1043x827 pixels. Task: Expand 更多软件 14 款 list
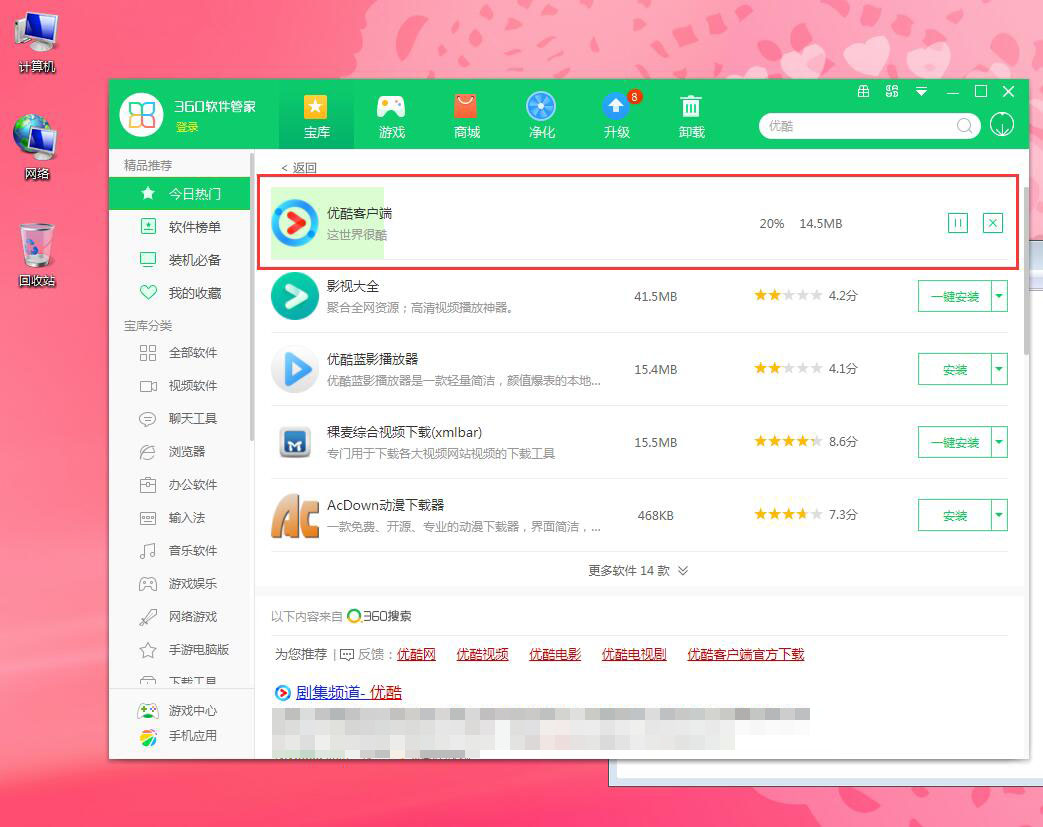coord(638,571)
